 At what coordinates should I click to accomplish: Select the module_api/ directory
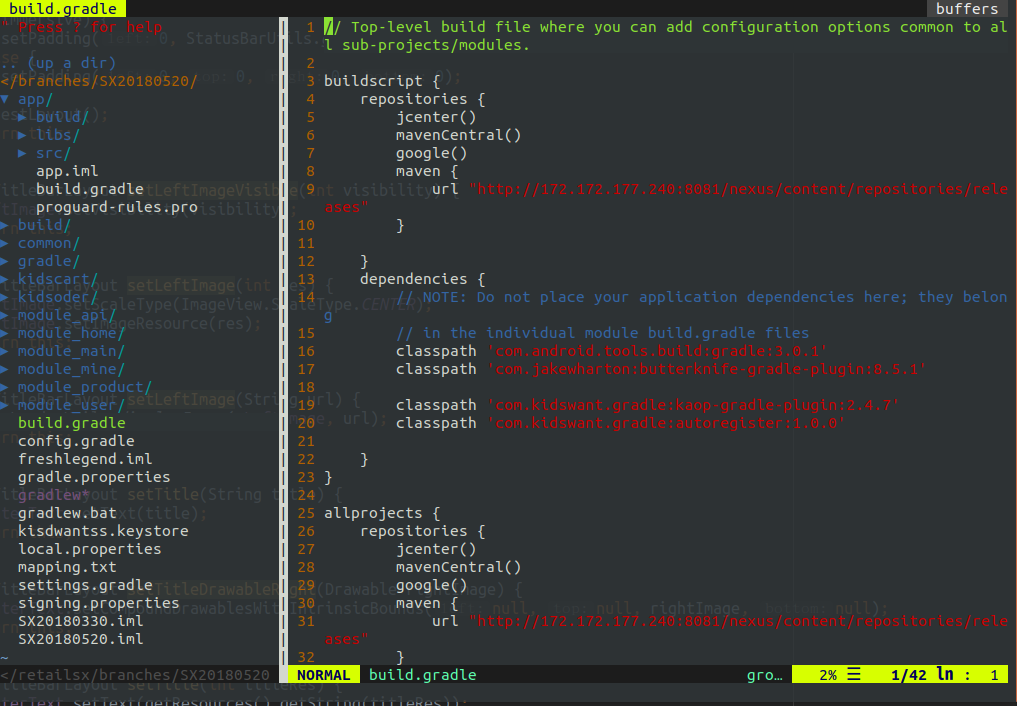pyautogui.click(x=67, y=316)
